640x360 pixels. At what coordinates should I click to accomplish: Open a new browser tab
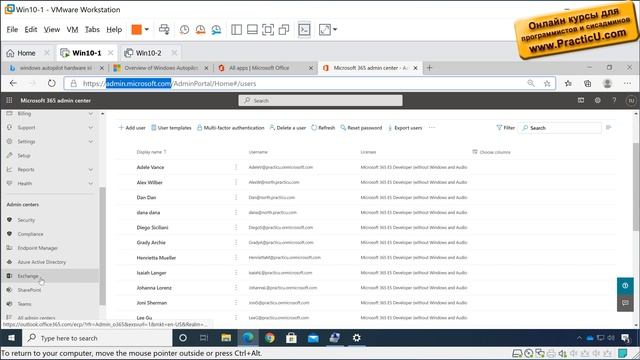429,68
